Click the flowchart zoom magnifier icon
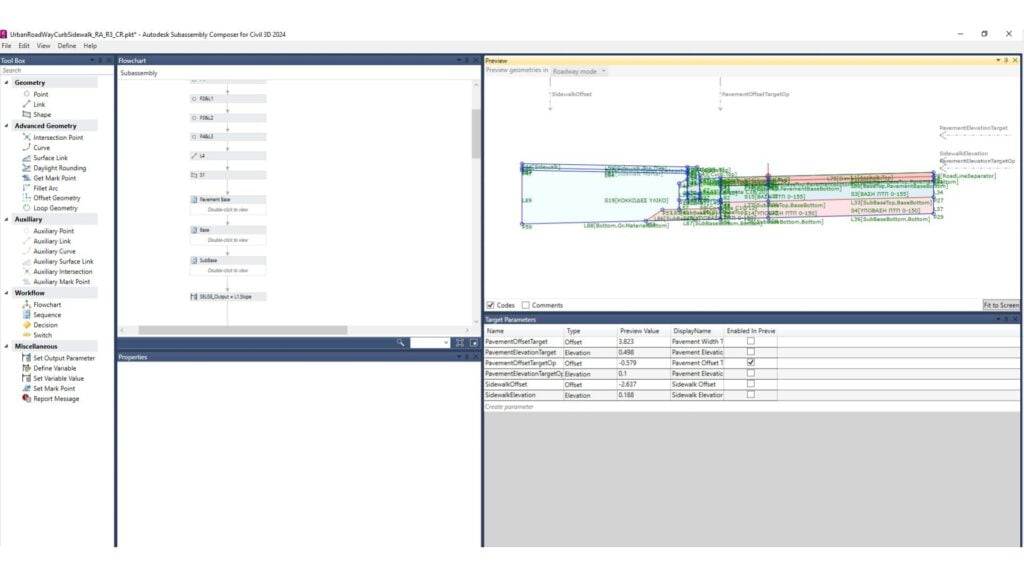This screenshot has height=576, width=1024. click(x=400, y=342)
